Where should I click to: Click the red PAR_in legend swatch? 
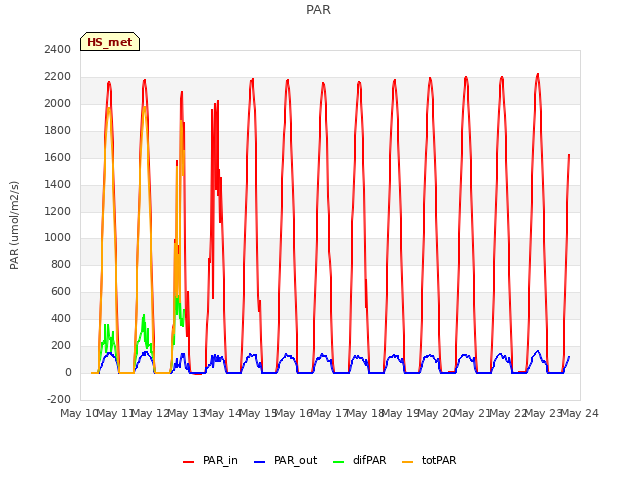pyautogui.click(x=189, y=462)
